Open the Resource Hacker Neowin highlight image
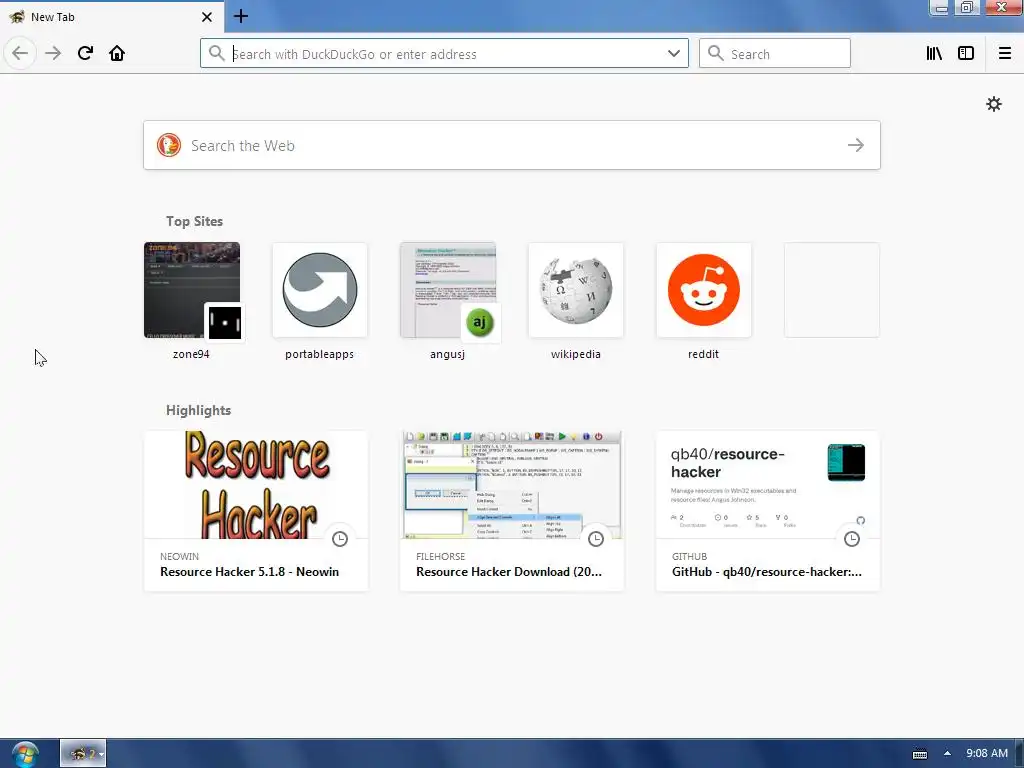Image resolution: width=1024 pixels, height=768 pixels. click(256, 485)
